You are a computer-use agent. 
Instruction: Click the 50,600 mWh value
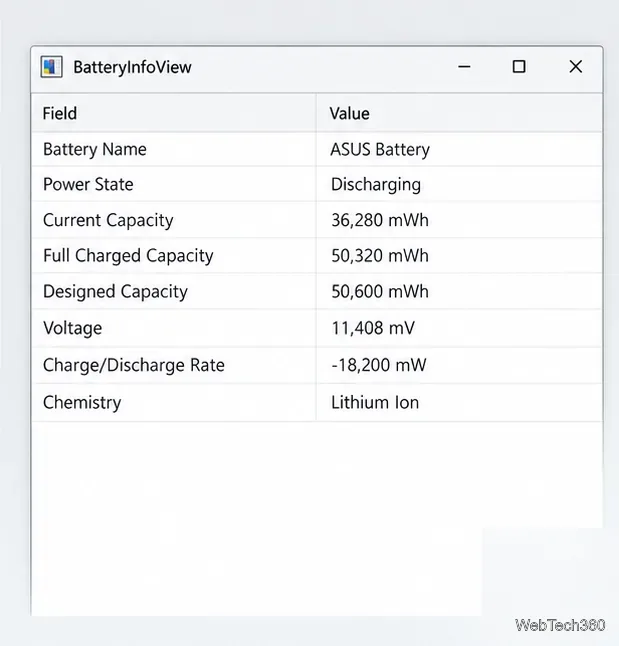380,291
